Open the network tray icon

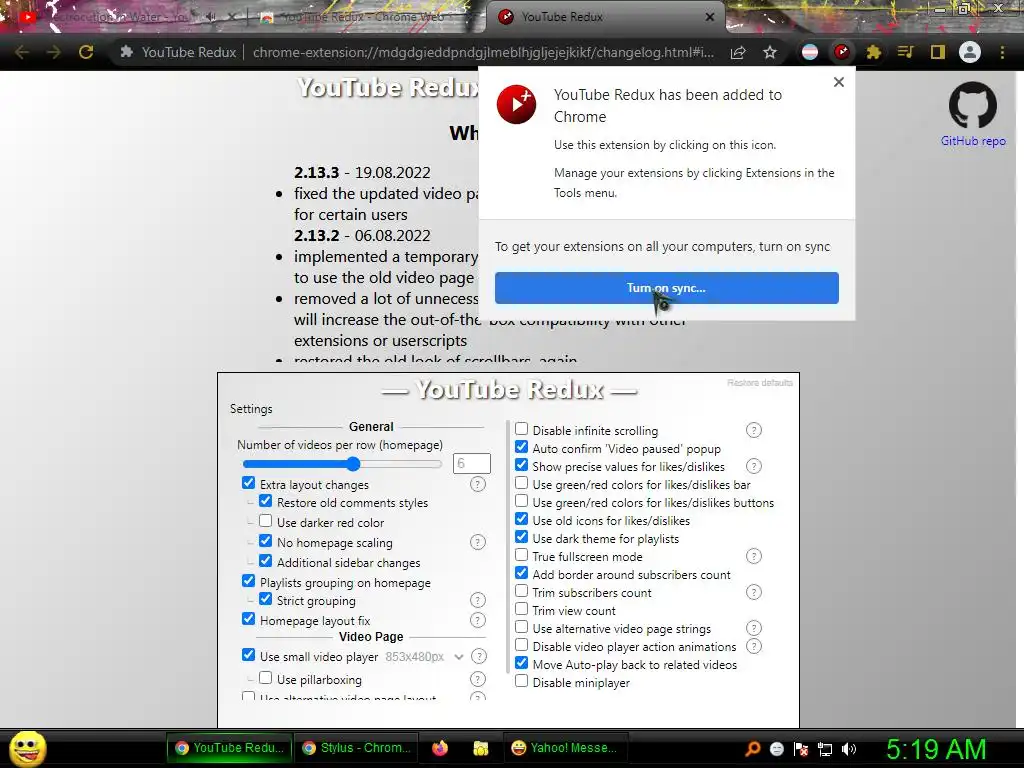tap(825, 749)
